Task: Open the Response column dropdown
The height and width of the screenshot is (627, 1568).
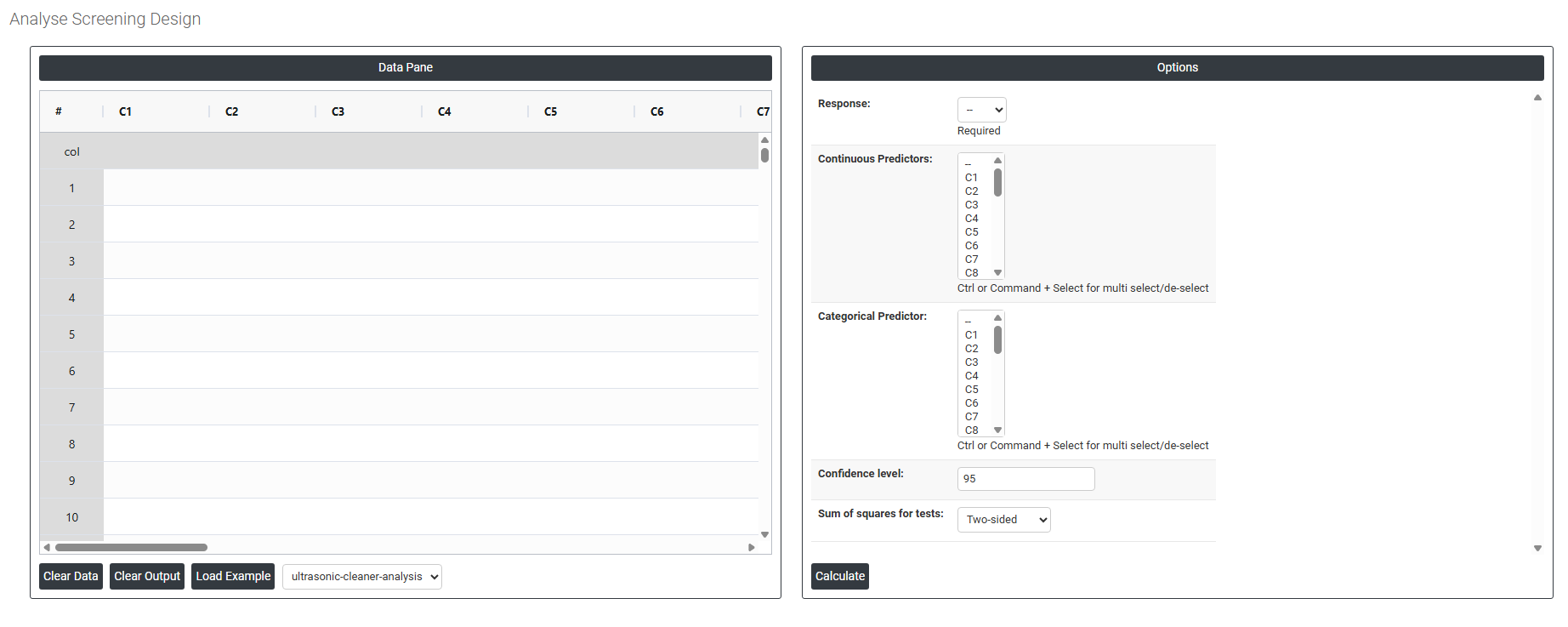Action: pyautogui.click(x=981, y=110)
